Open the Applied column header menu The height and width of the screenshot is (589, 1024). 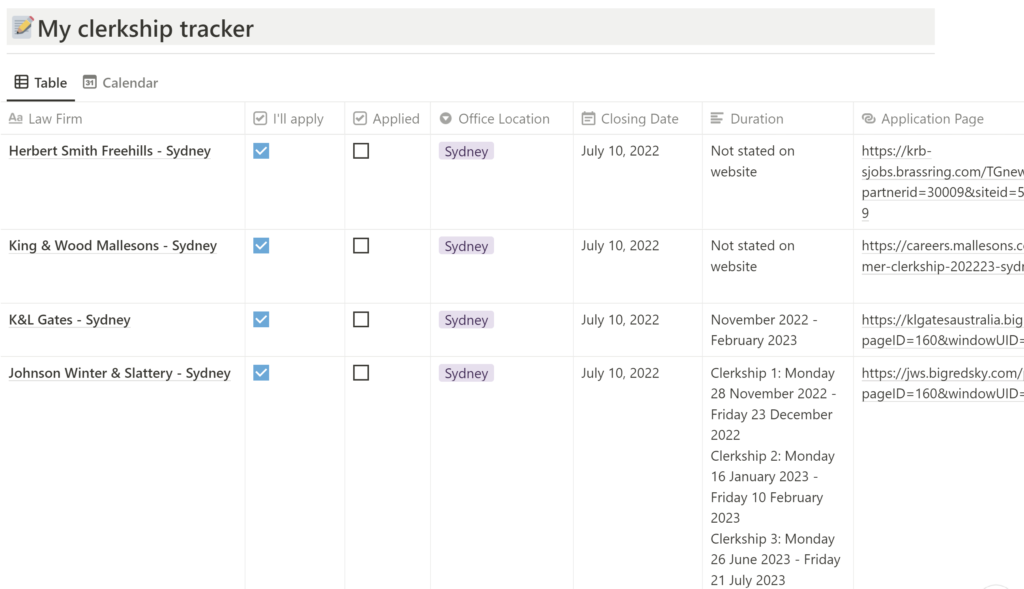pos(388,118)
